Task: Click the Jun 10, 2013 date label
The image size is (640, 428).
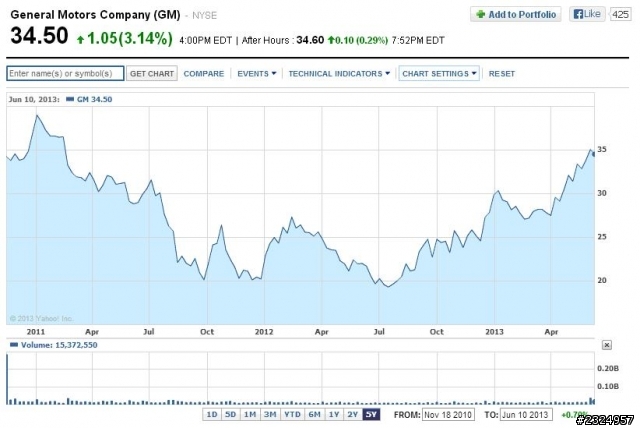Action: click(34, 99)
